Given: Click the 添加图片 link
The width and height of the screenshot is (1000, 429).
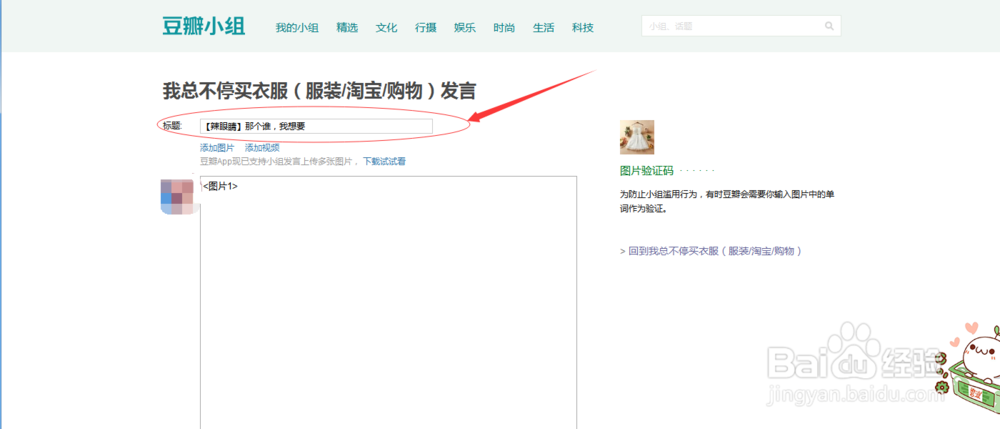Looking at the screenshot, I should (217, 148).
